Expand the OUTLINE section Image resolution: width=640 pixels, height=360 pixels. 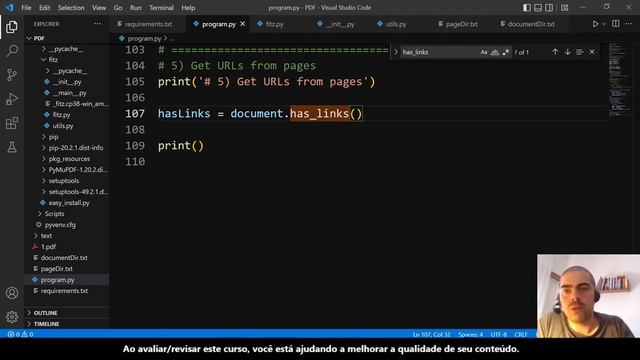coord(67,313)
